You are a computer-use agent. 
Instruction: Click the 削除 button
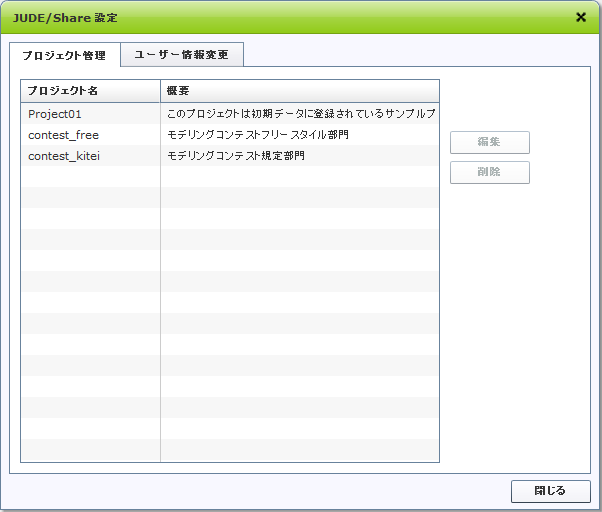(x=490, y=172)
